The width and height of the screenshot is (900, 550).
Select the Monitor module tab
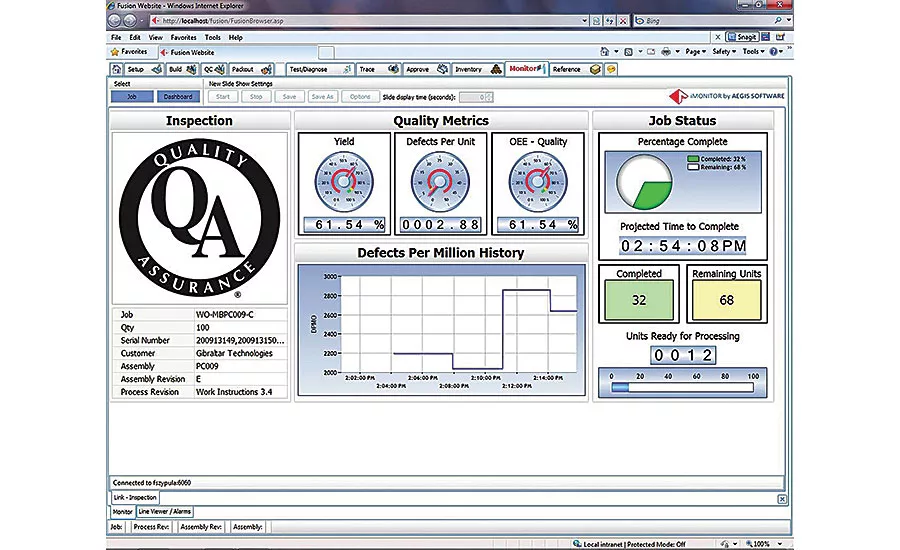[x=526, y=69]
